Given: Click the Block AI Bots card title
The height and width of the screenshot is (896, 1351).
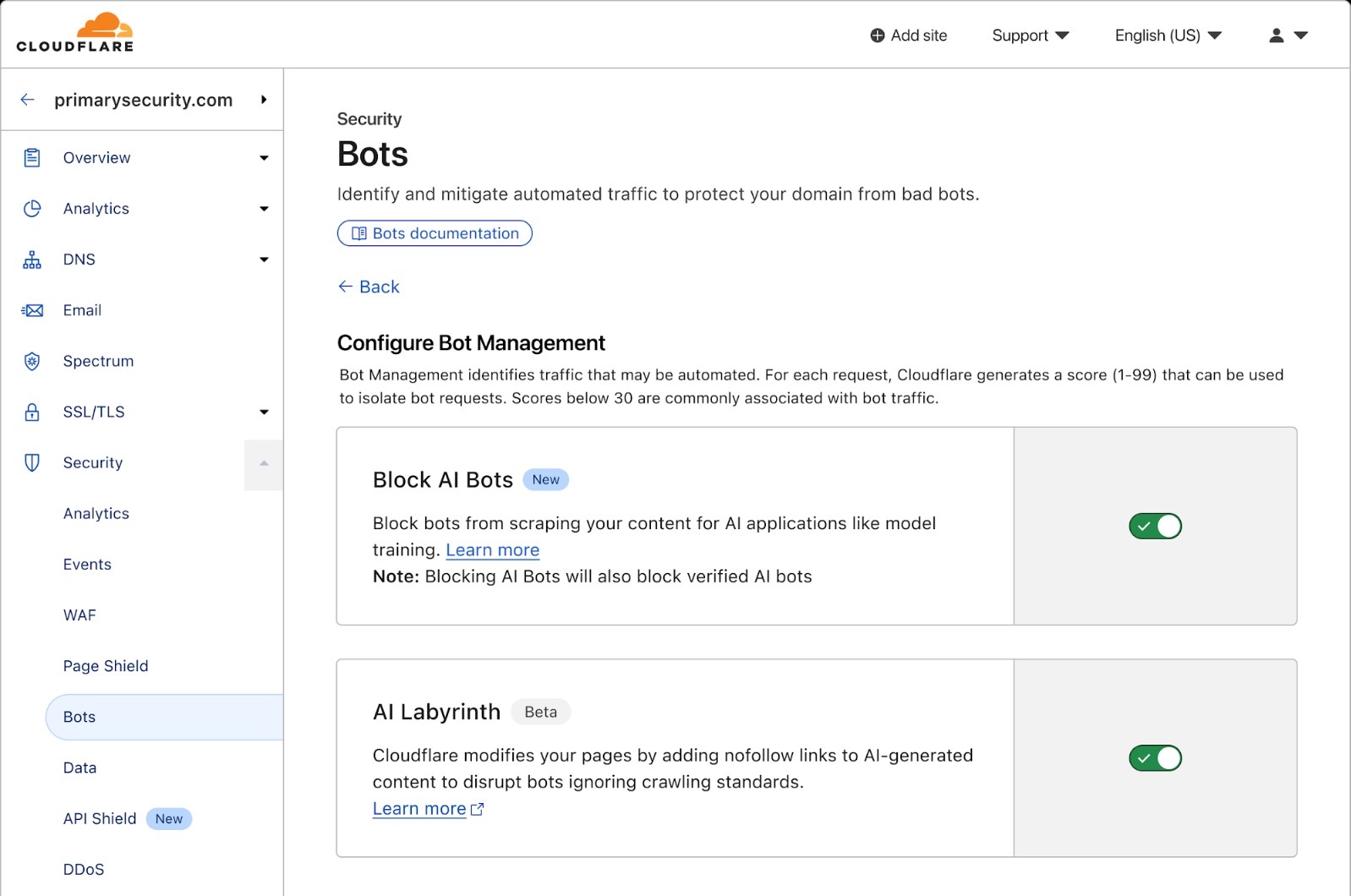Looking at the screenshot, I should tap(443, 480).
